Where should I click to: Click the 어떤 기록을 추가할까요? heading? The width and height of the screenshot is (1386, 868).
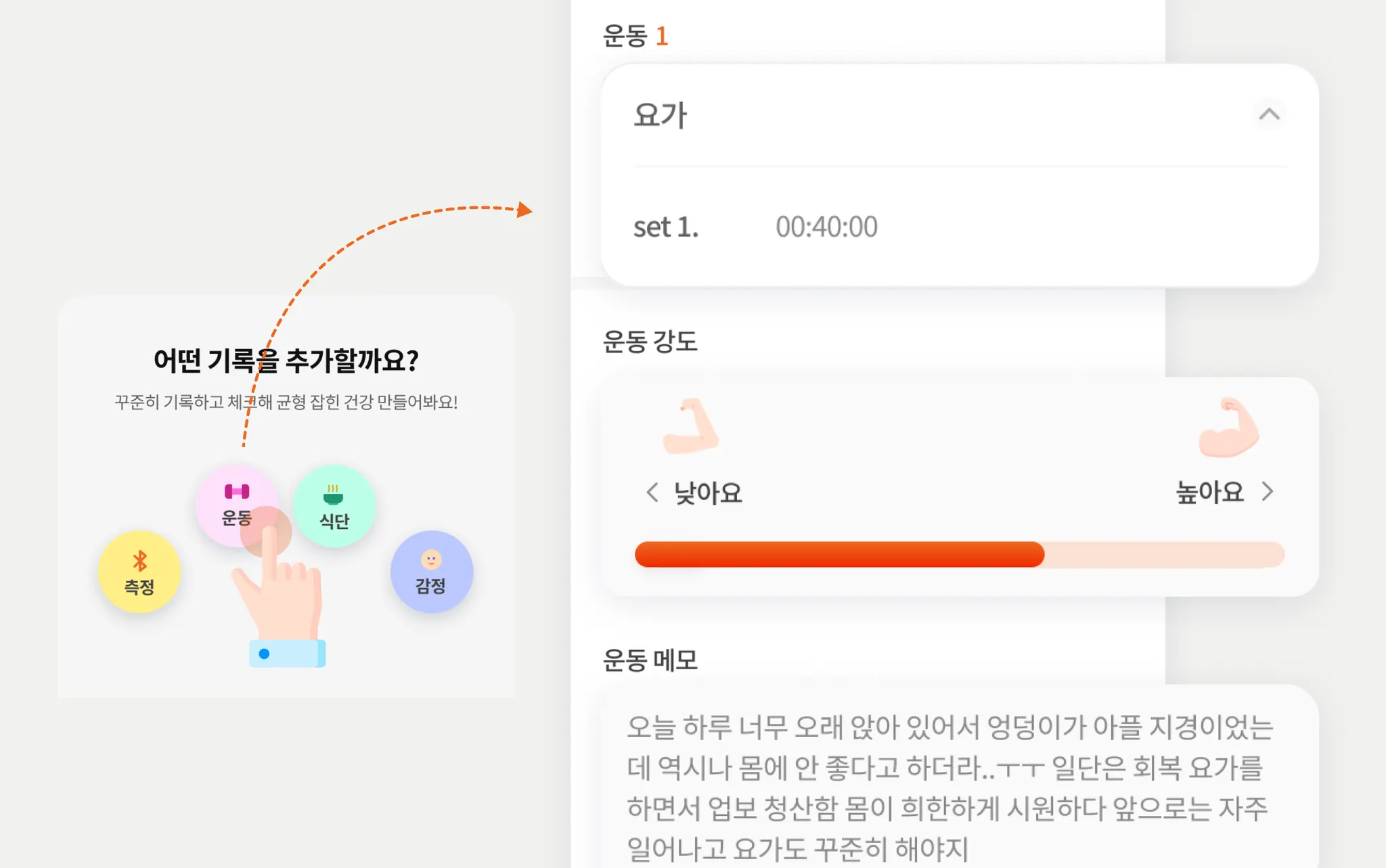tap(286, 361)
